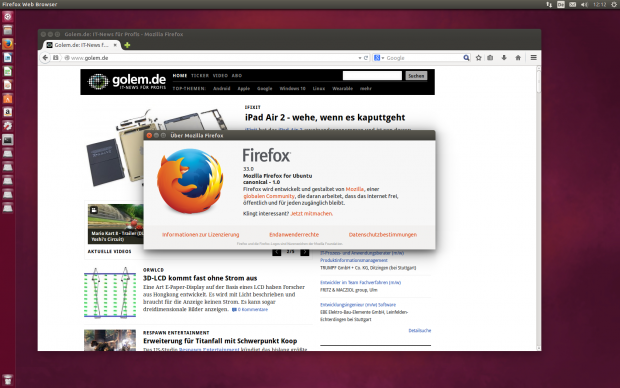620x388 pixels.
Task: Open the Apple top topic
Action: [244, 89]
